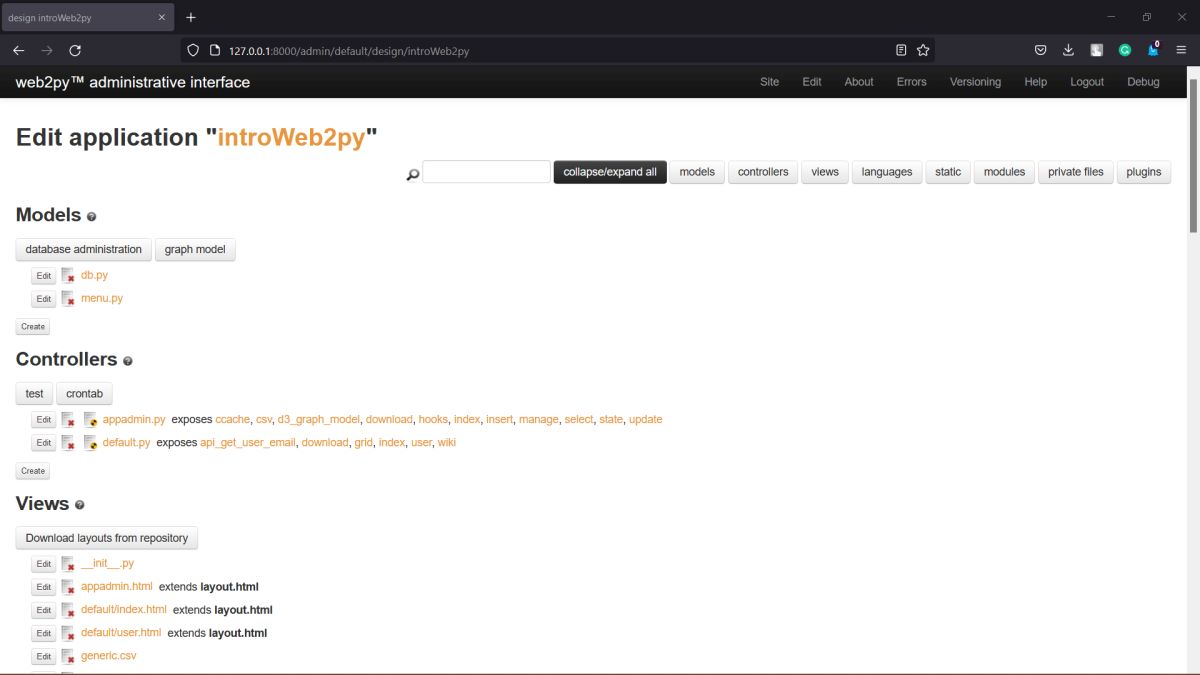This screenshot has height=675, width=1200.
Task: Click the delete icon beside menu.py
Action: click(68, 298)
